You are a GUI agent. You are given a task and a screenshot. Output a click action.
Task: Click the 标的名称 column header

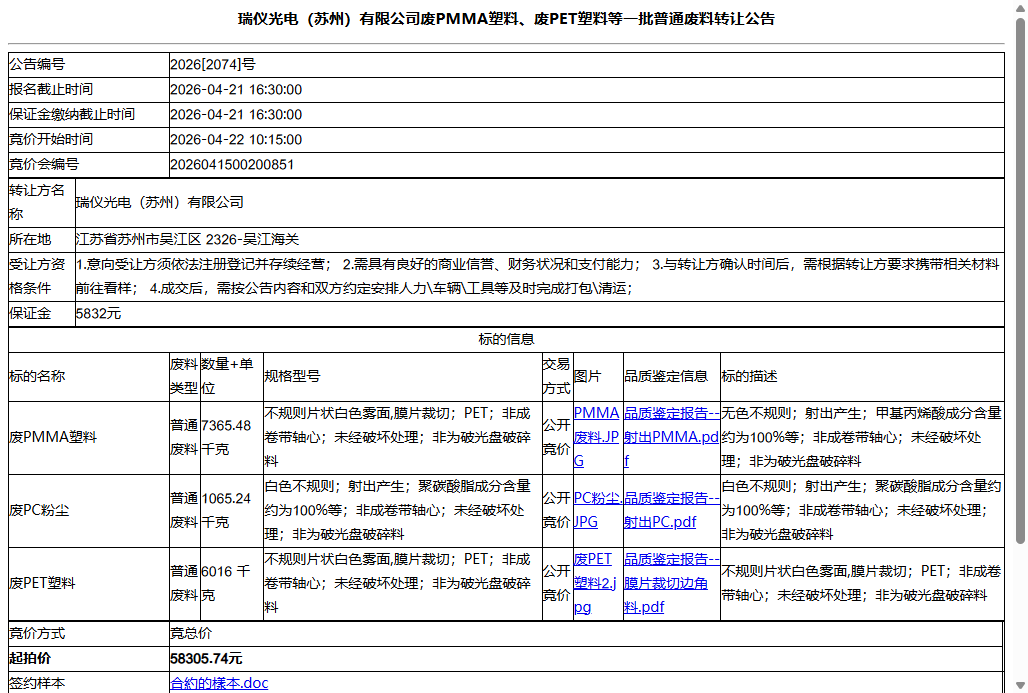[x=37, y=376]
